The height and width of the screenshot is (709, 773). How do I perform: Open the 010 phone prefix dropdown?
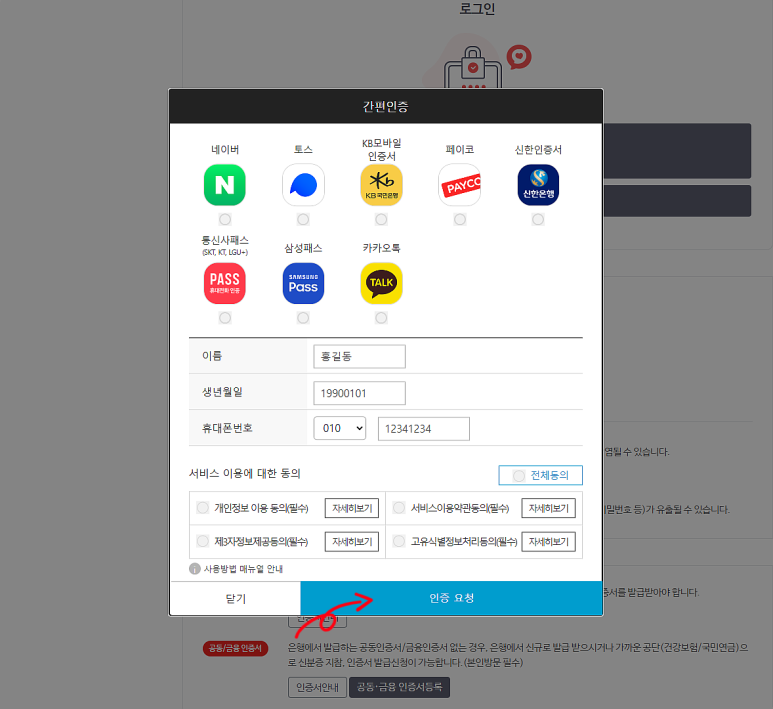click(x=340, y=428)
